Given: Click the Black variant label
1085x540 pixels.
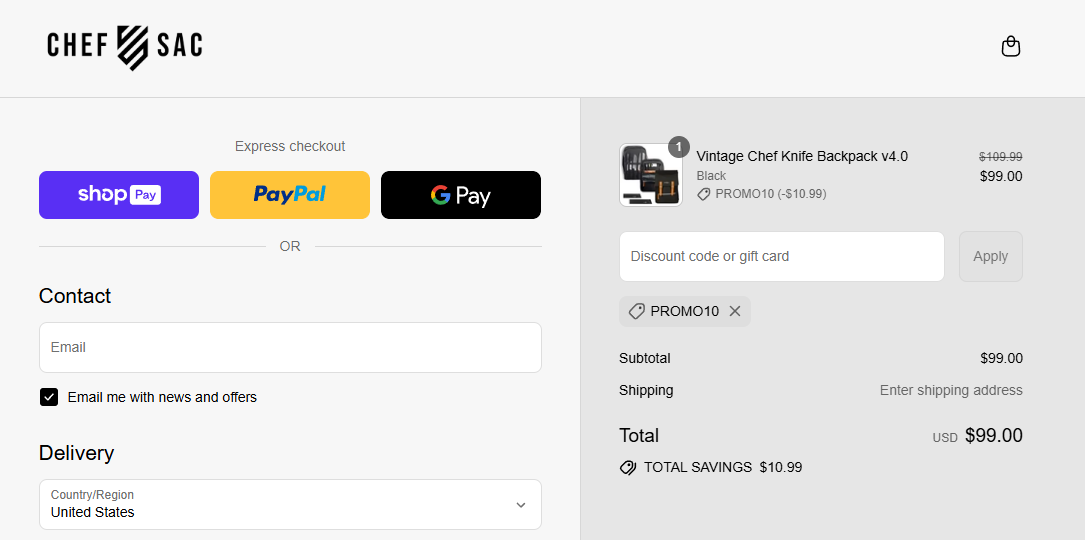Looking at the screenshot, I should [x=711, y=176].
